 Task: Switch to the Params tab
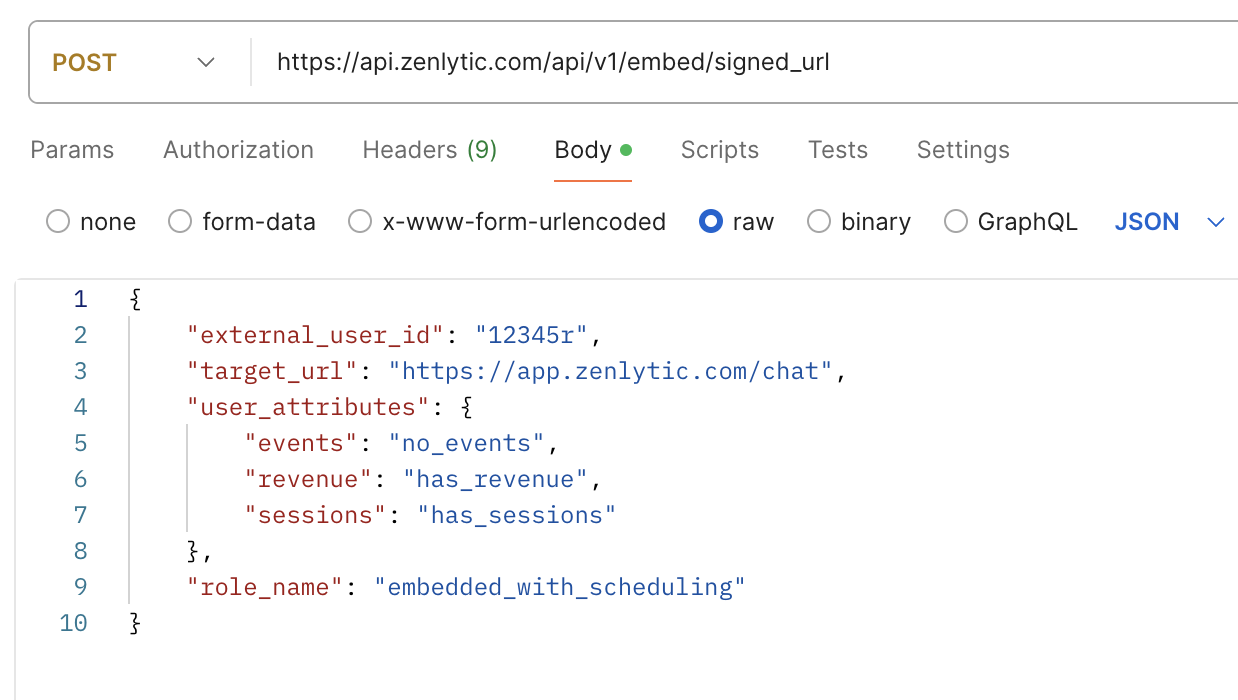tap(72, 150)
